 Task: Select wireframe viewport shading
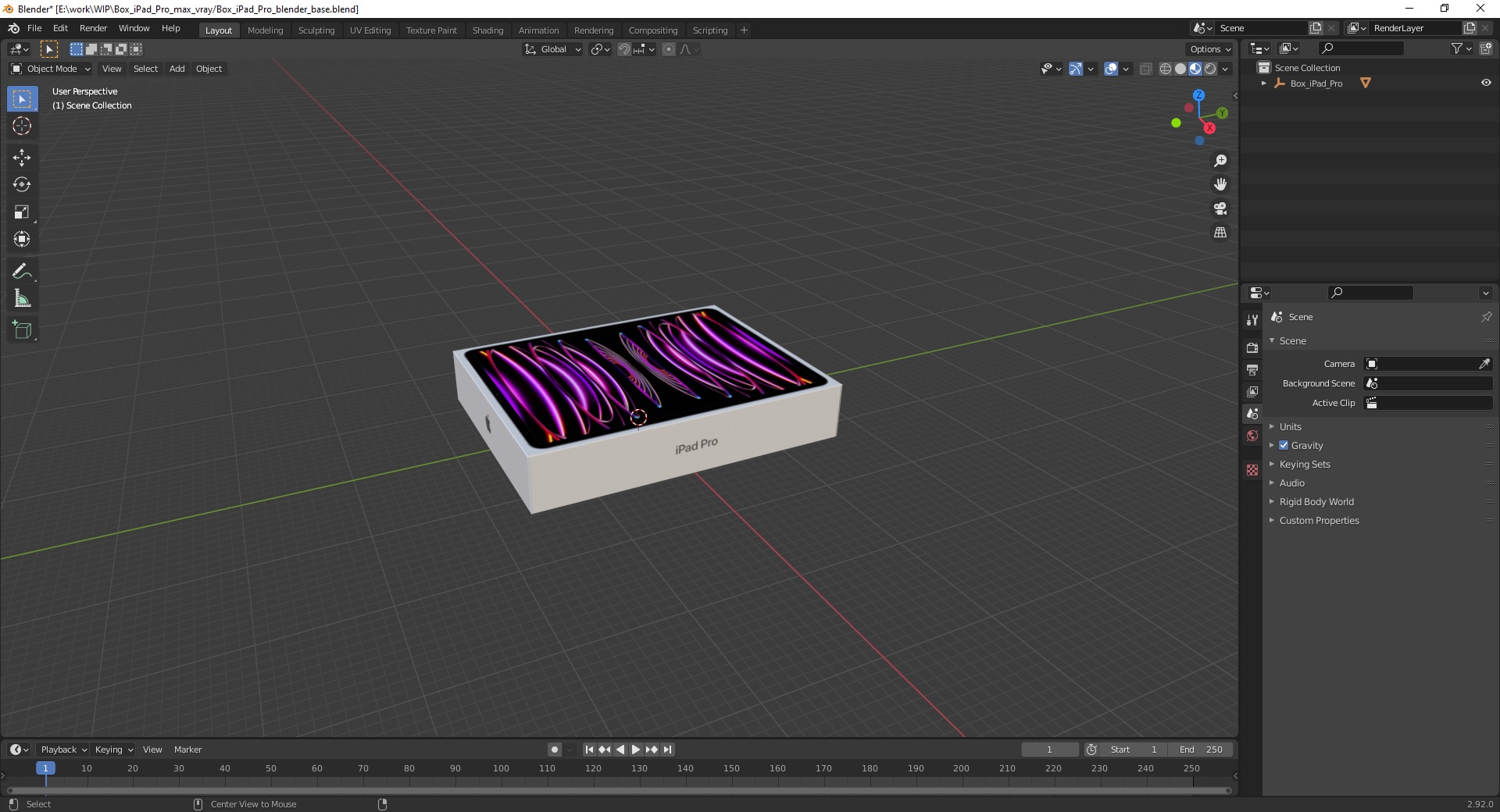(x=1166, y=69)
